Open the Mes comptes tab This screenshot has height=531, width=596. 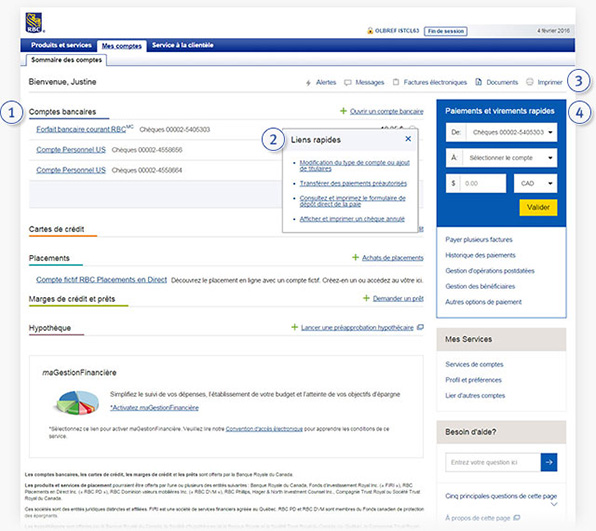pyautogui.click(x=122, y=46)
